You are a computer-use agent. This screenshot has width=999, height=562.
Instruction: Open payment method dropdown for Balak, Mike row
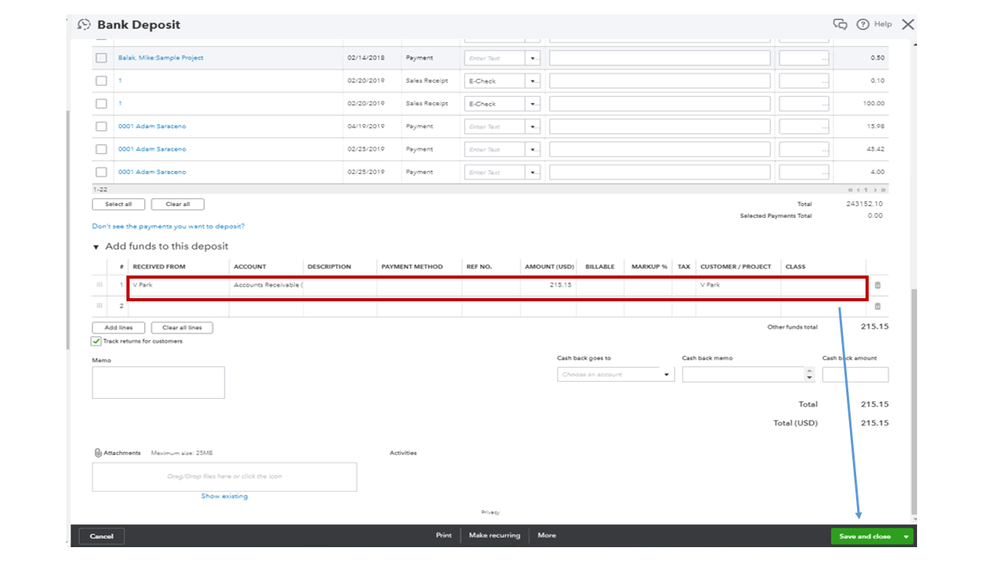[533, 58]
